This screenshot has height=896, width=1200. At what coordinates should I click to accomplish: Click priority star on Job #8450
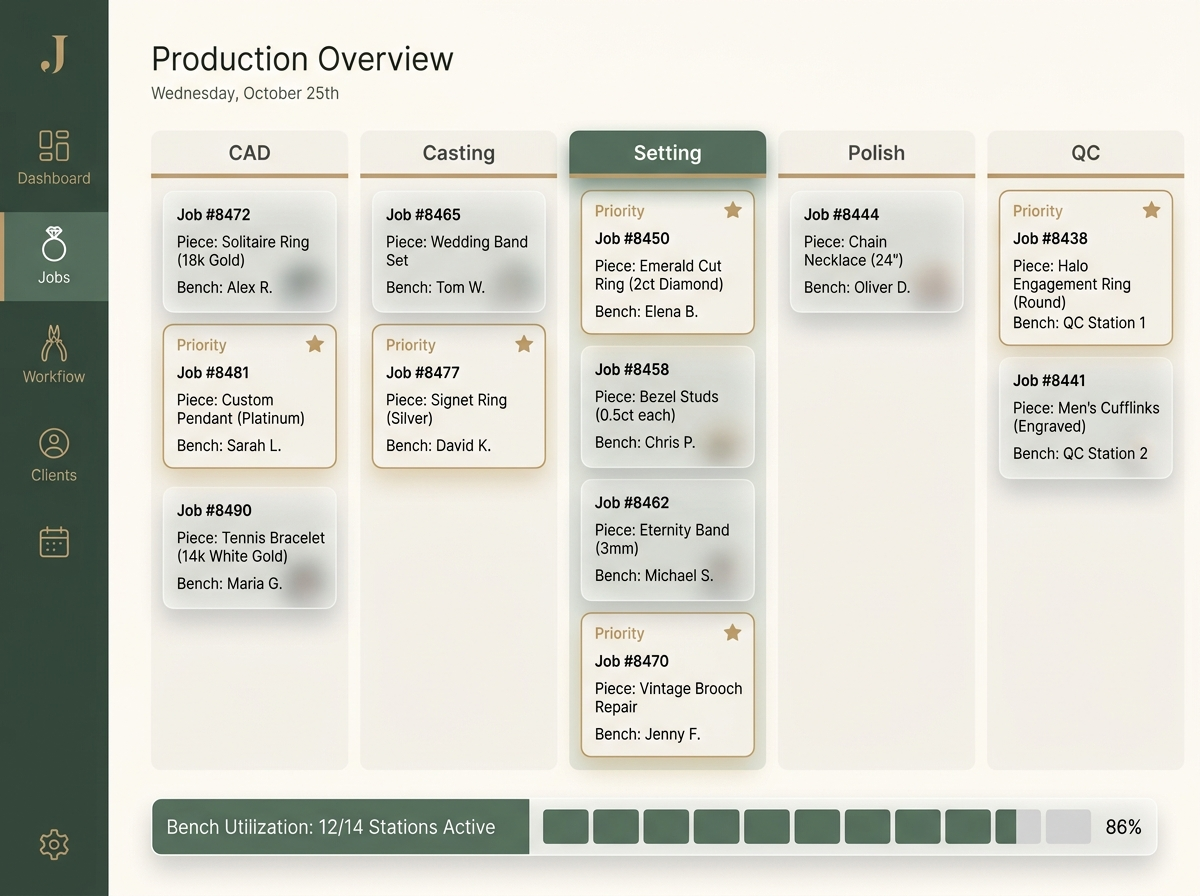(x=733, y=210)
